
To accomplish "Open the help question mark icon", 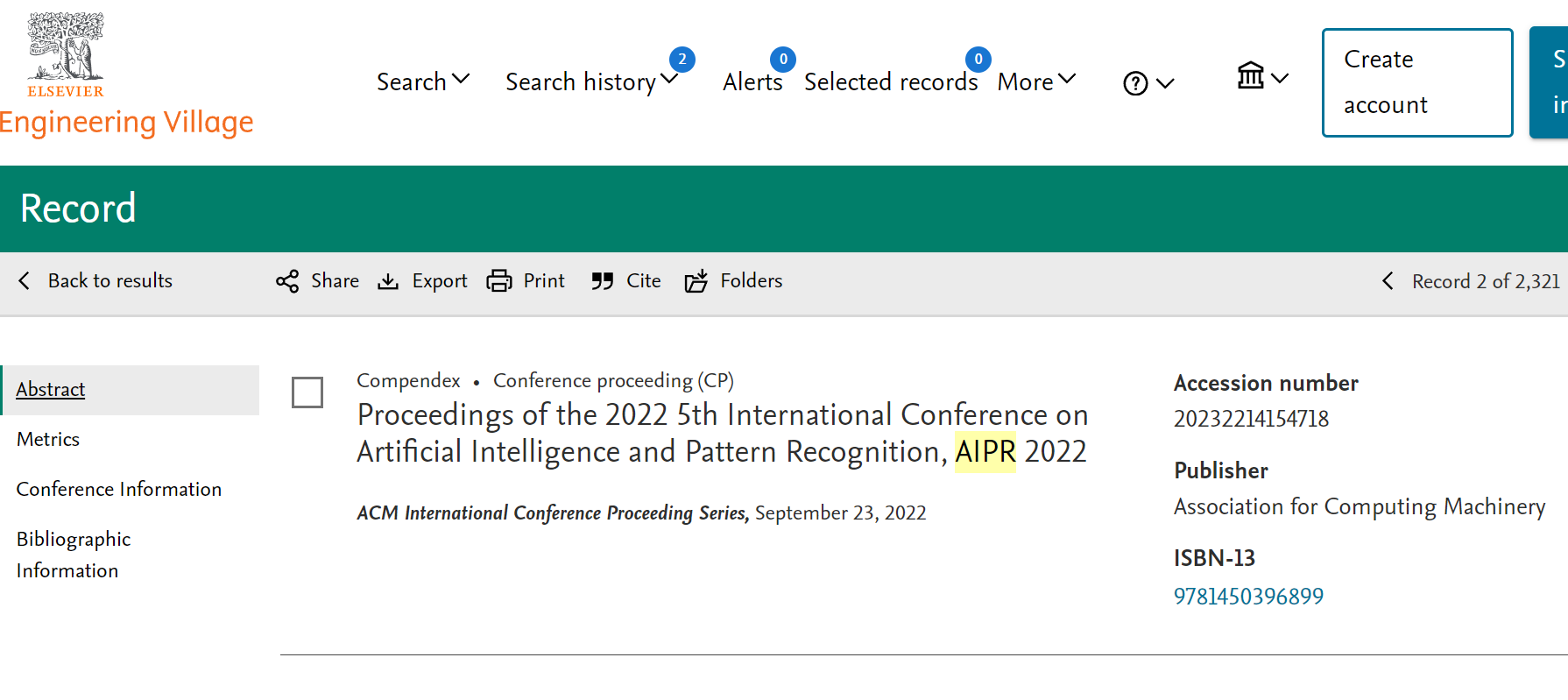I will pyautogui.click(x=1135, y=83).
